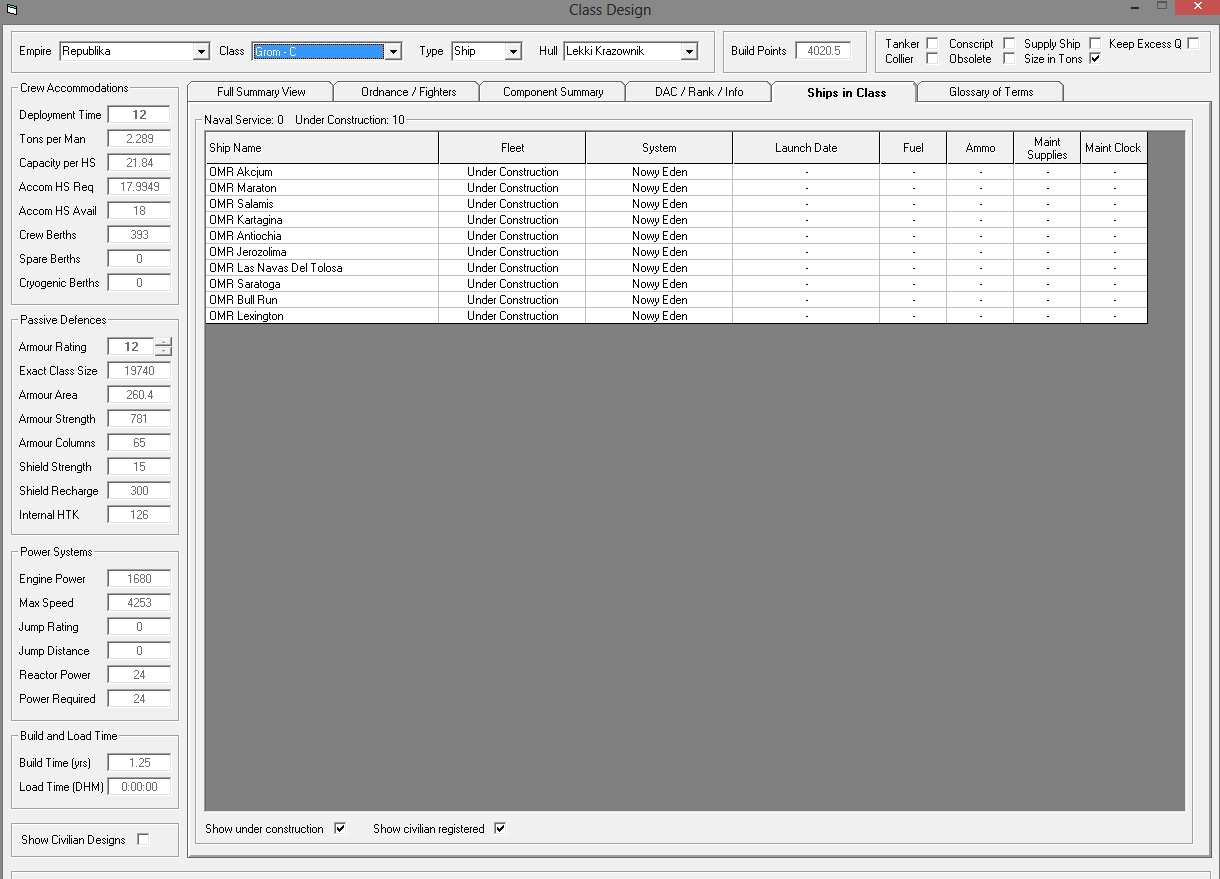The width and height of the screenshot is (1220, 879).
Task: Select ship OMR Salamis
Action: [x=322, y=204]
